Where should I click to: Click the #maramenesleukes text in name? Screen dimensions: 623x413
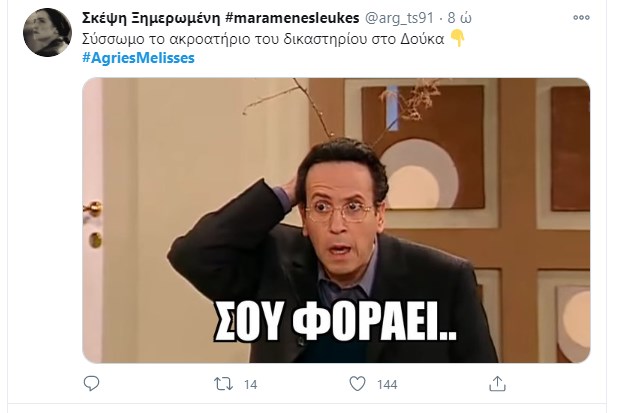pyautogui.click(x=292, y=18)
